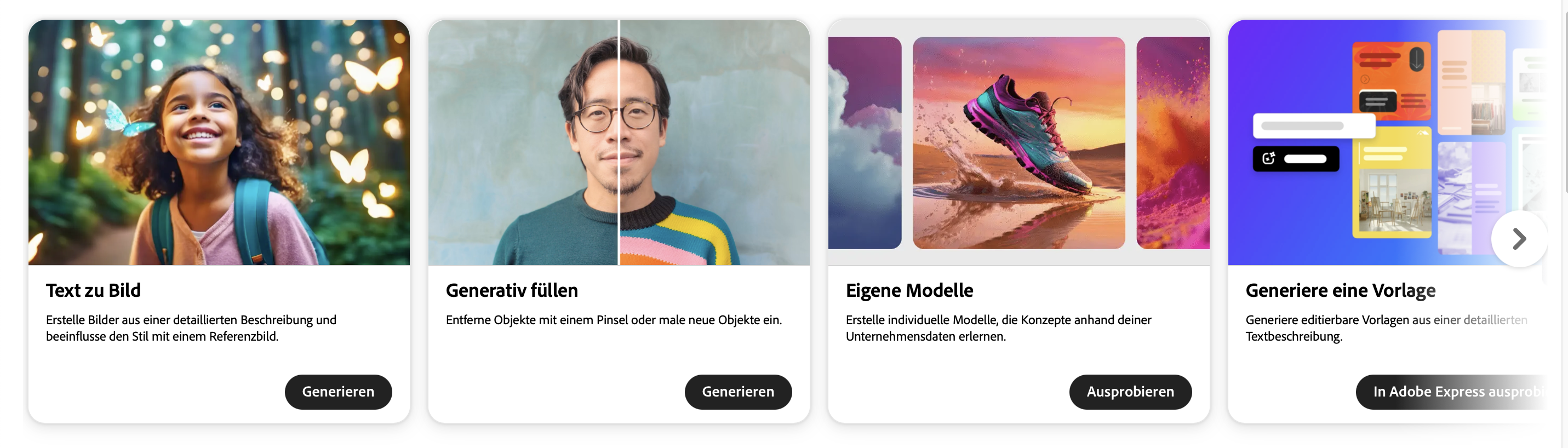Click the next arrow chevron on carousel
This screenshot has height=448, width=1568.
pyautogui.click(x=1519, y=239)
